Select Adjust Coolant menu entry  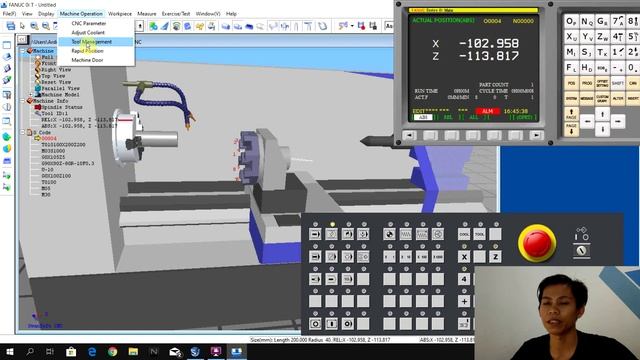(x=88, y=32)
